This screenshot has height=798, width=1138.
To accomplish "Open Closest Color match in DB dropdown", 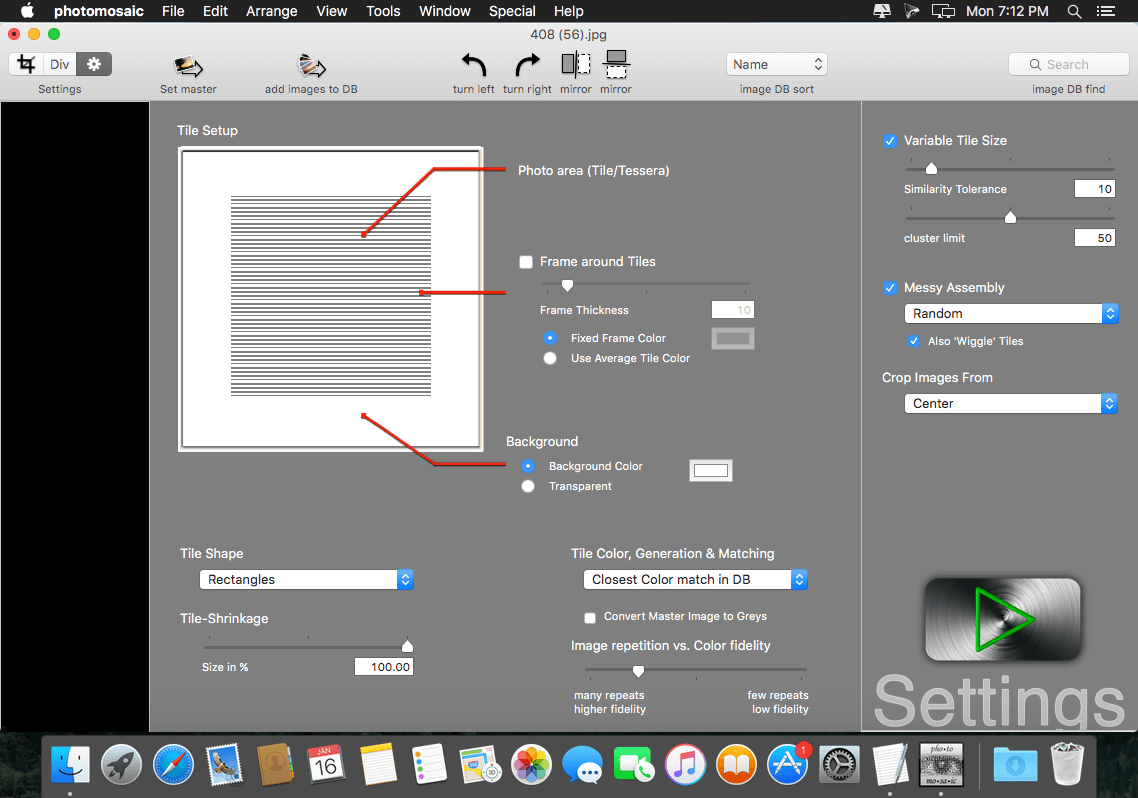I will click(x=695, y=580).
